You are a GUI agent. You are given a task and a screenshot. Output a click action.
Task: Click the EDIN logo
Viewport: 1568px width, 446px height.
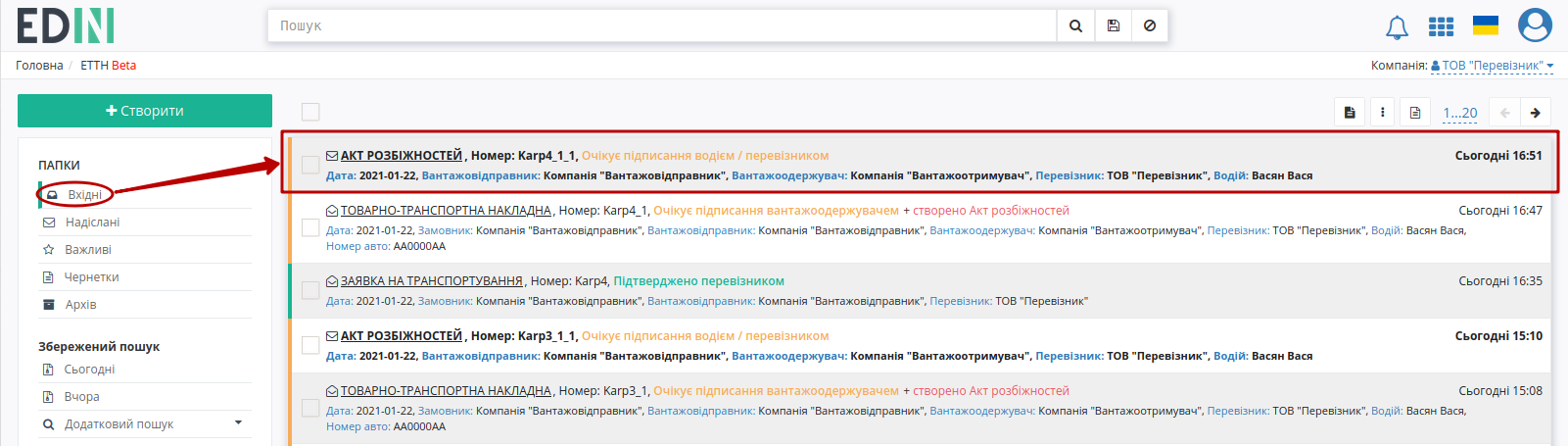point(66,25)
